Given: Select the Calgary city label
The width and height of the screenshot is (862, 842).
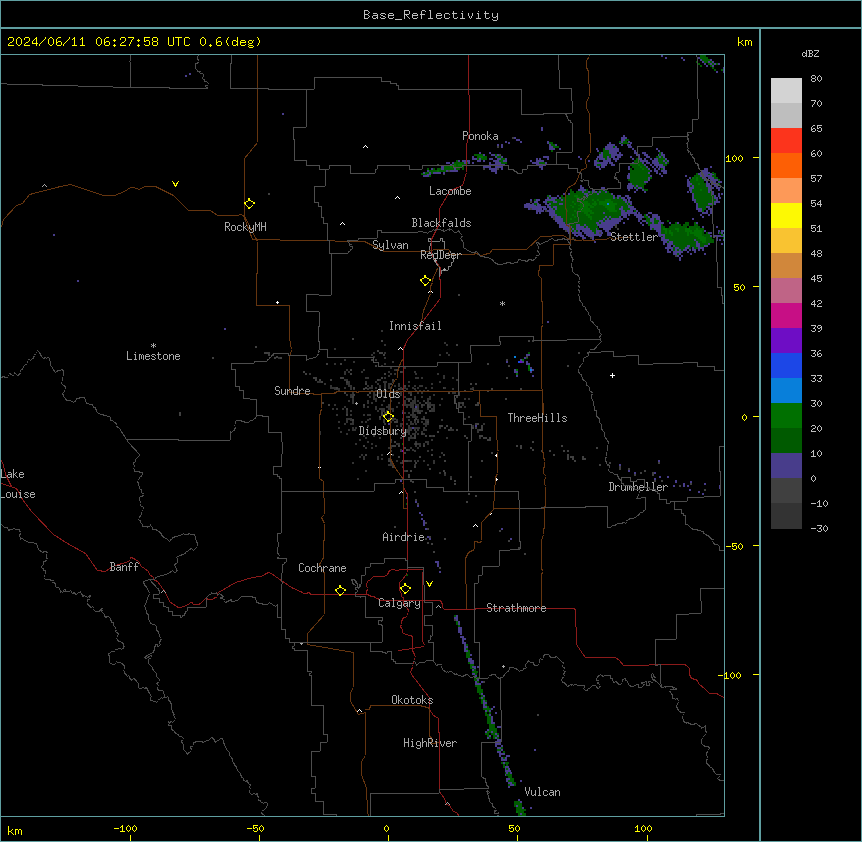Looking at the screenshot, I should (x=399, y=603).
